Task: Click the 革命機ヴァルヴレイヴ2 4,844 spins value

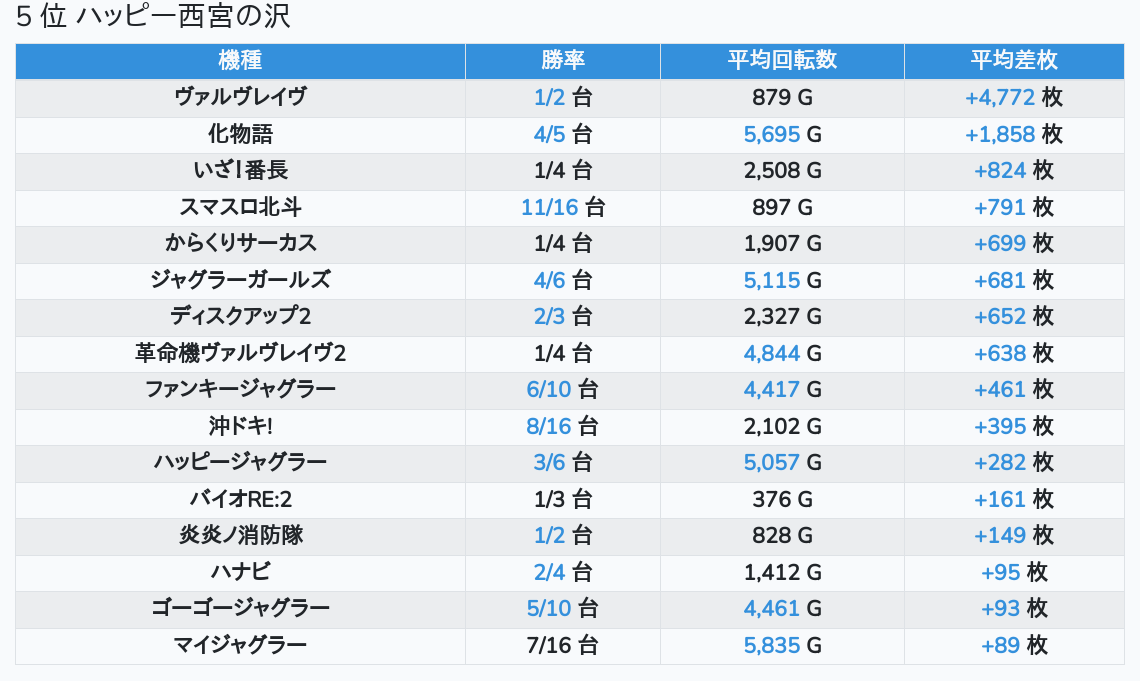Action: [772, 353]
